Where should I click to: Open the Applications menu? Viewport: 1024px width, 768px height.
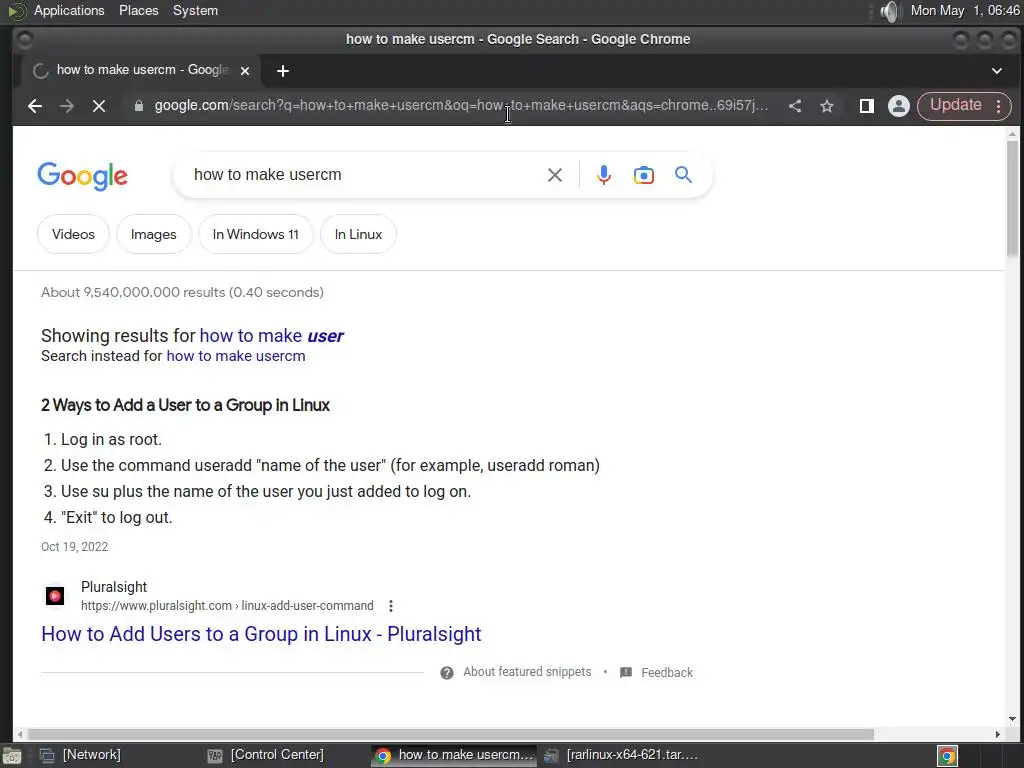click(x=69, y=10)
